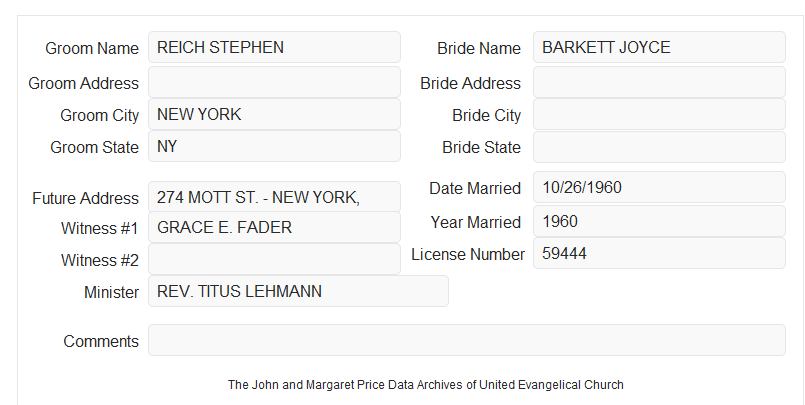Click the License Number field showing 59444
The image size is (805, 405).
pyautogui.click(x=659, y=253)
